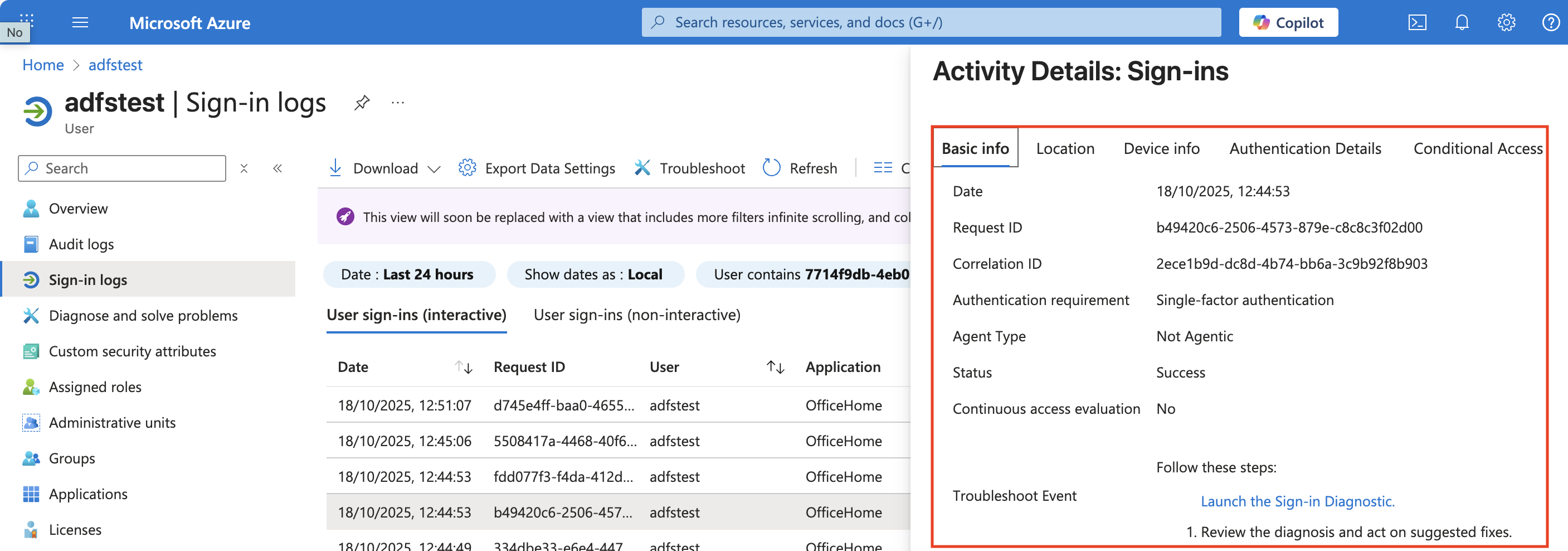Collapse the left sidebar menu
The width and height of the screenshot is (1568, 551).
(277, 168)
